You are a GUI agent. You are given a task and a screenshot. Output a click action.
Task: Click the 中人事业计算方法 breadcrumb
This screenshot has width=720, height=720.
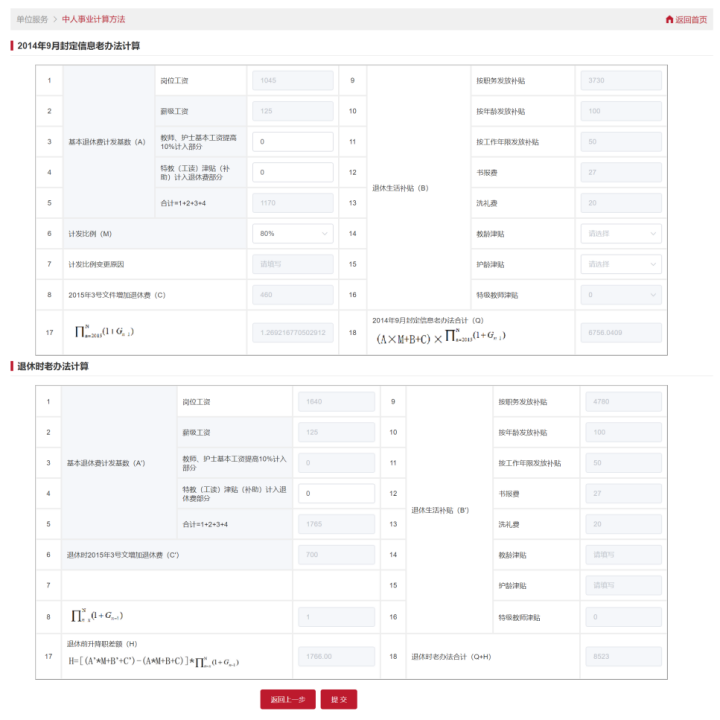93,19
